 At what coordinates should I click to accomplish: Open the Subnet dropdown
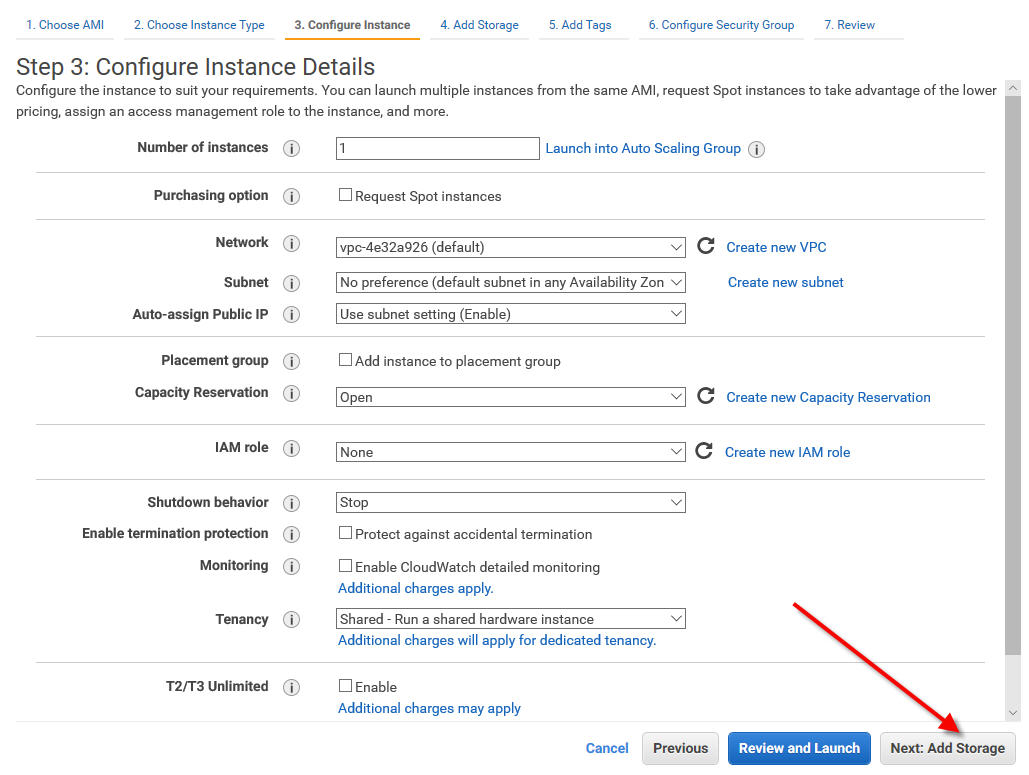pyautogui.click(x=511, y=283)
